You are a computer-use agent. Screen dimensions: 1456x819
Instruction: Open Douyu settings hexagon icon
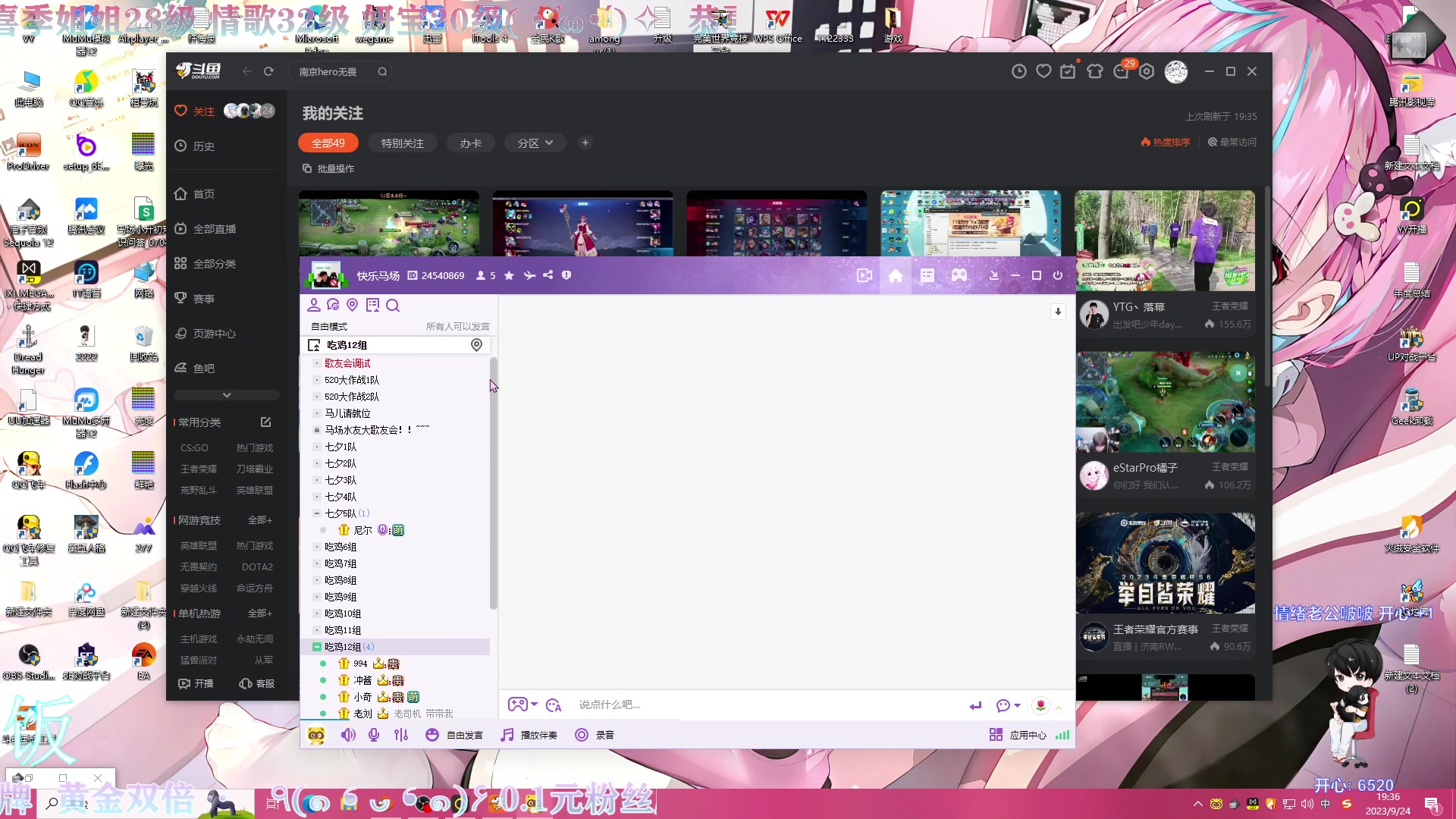(1147, 71)
